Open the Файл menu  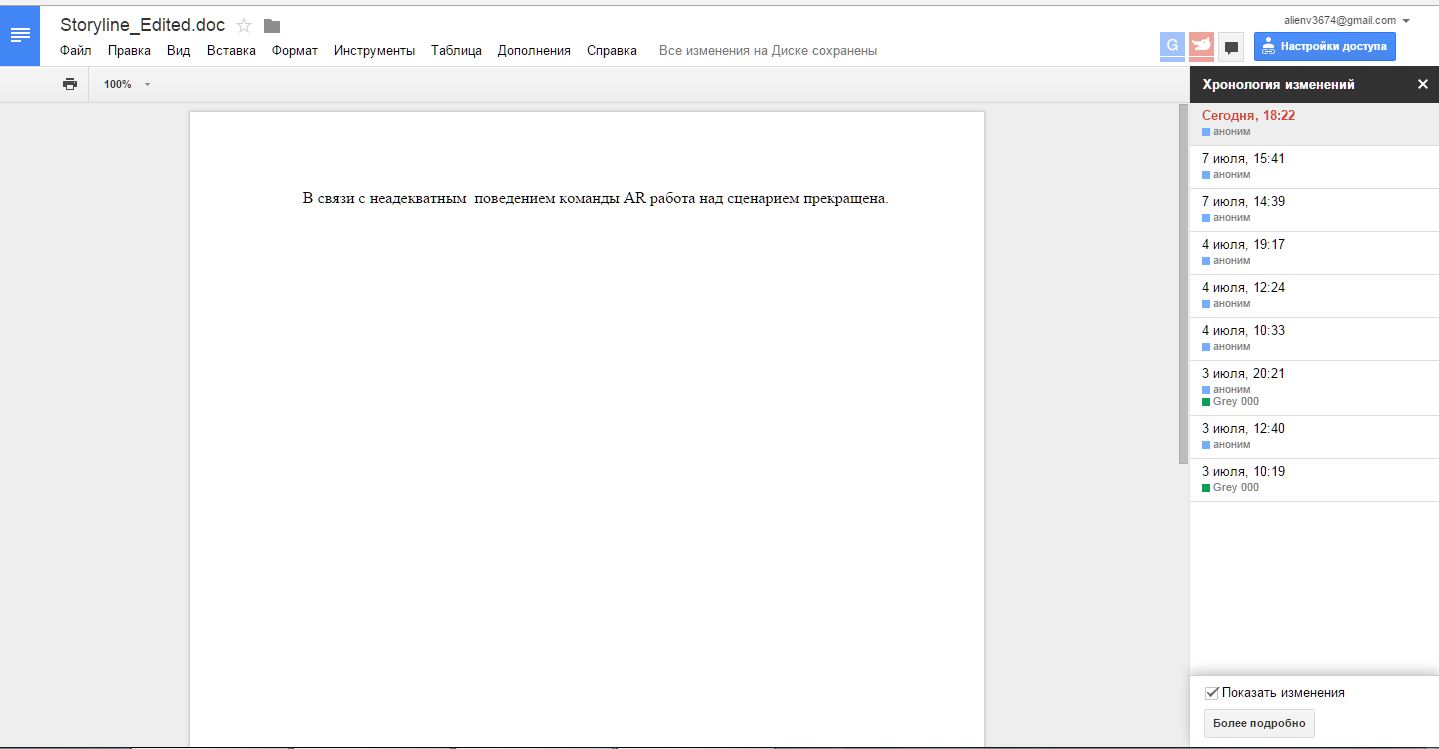(76, 51)
